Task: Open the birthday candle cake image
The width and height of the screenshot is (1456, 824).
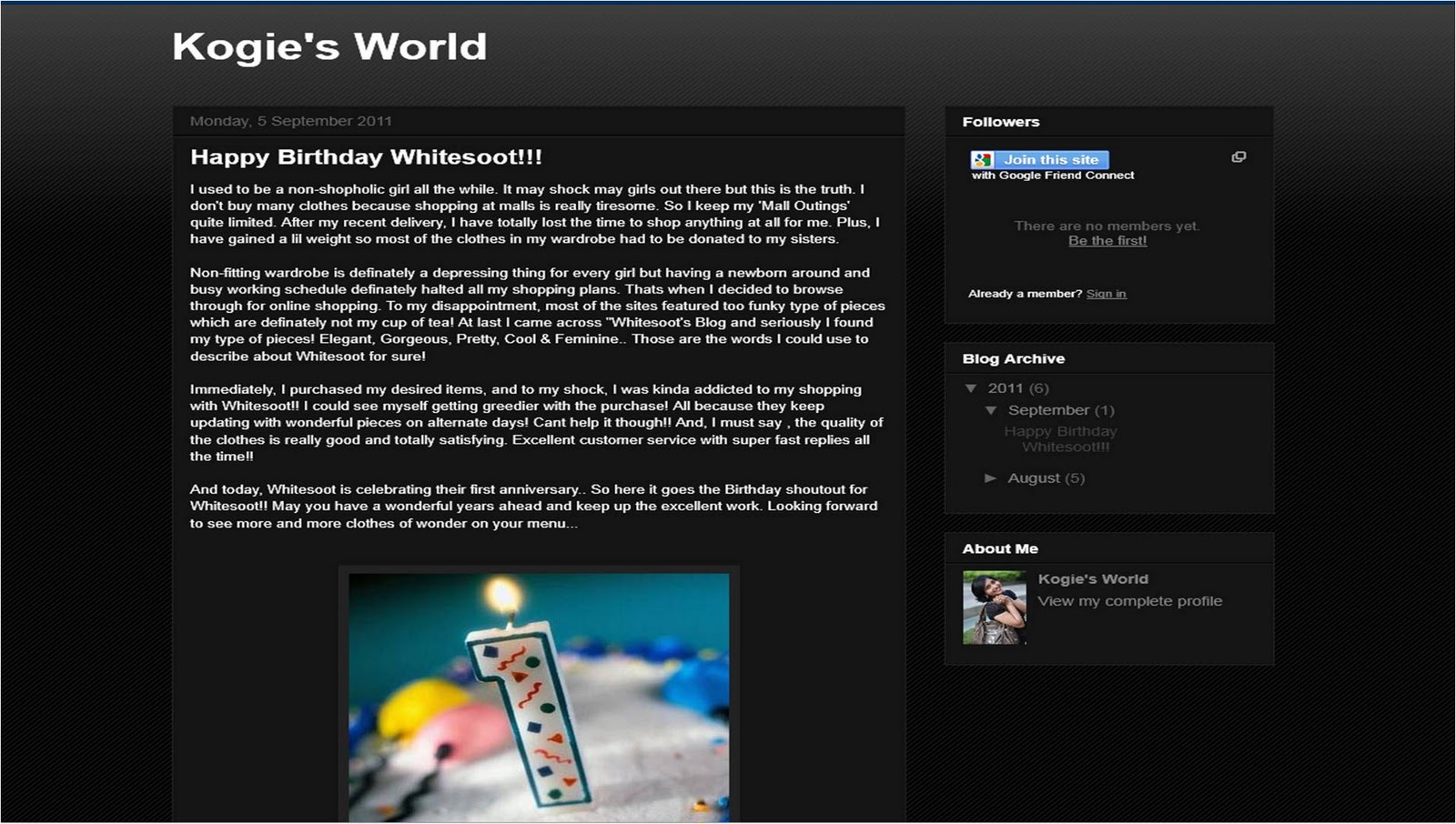Action: (x=539, y=698)
